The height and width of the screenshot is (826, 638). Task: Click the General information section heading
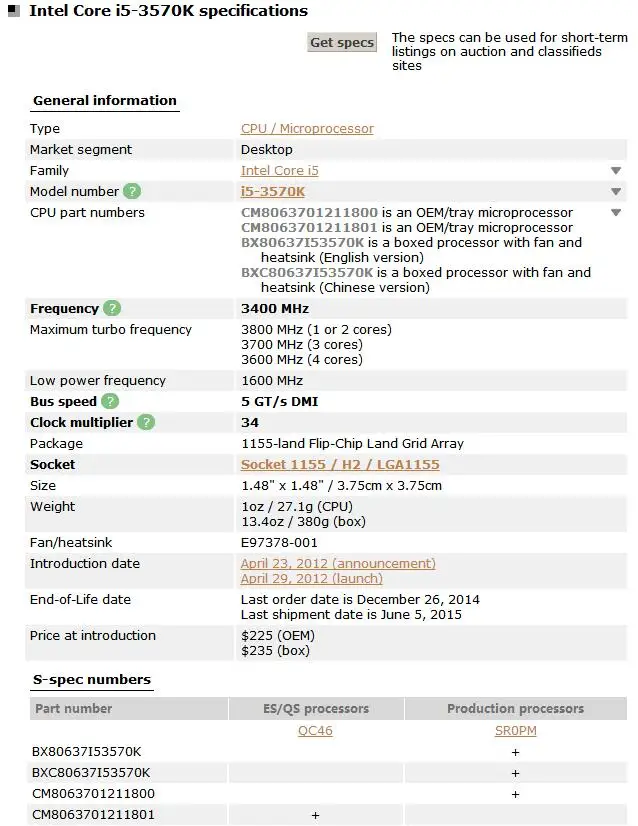coord(104,101)
